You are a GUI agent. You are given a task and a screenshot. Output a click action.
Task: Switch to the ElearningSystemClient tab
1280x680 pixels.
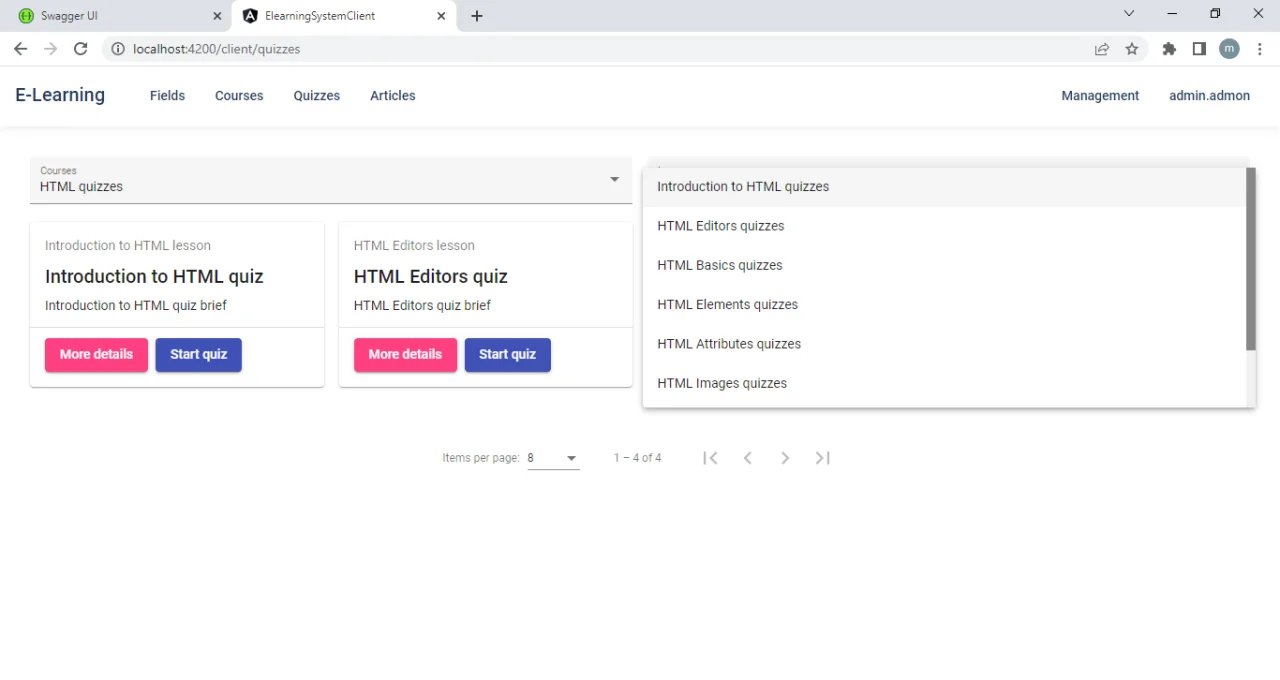coord(343,16)
